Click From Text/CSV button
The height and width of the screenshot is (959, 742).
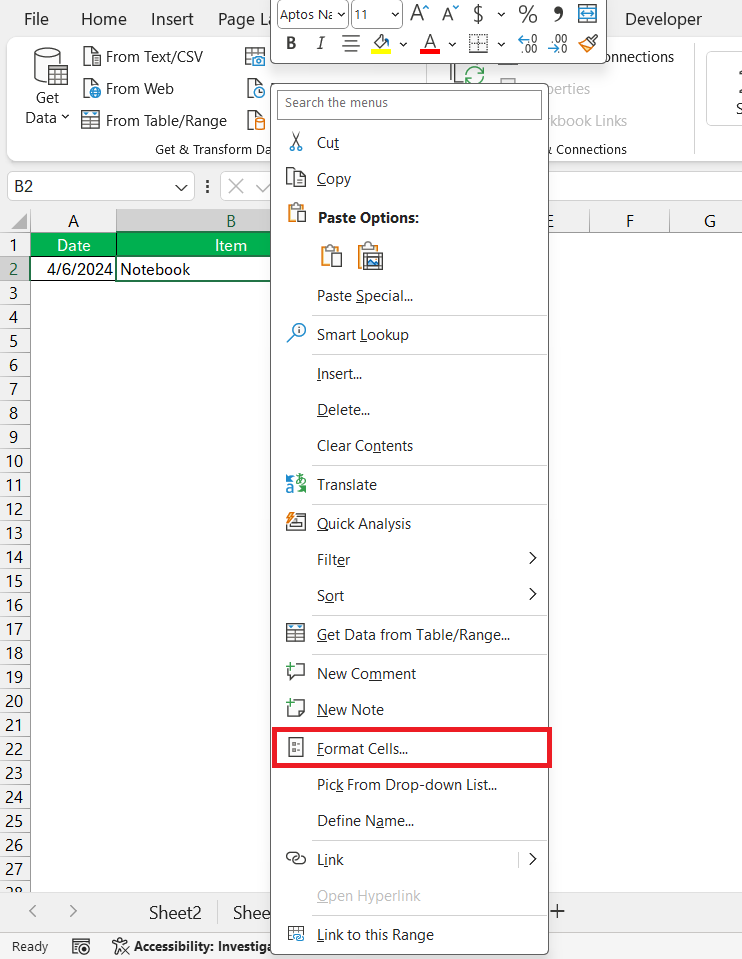(x=142, y=56)
